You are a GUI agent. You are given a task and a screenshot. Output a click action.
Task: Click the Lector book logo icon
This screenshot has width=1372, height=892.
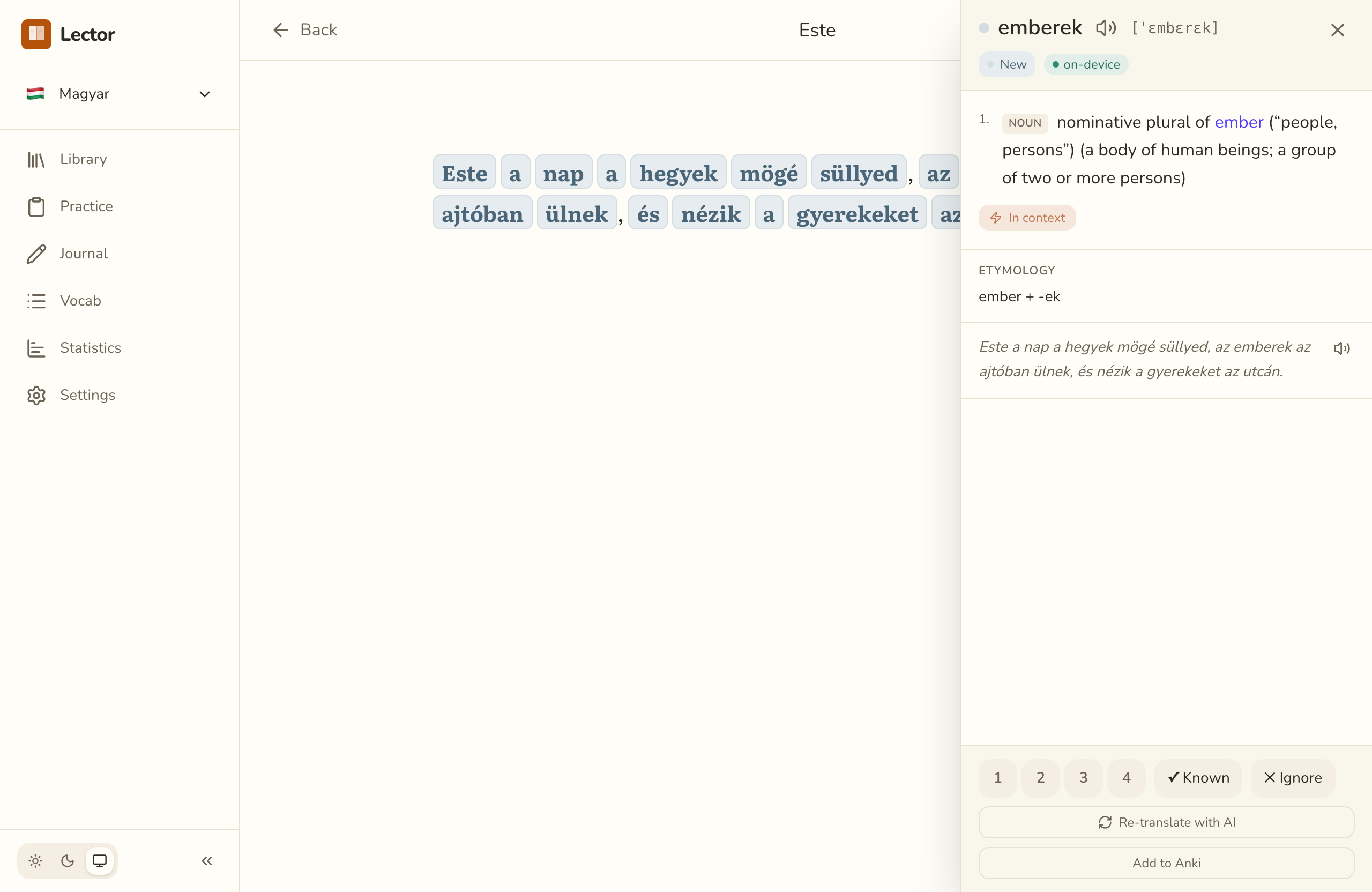coord(36,34)
